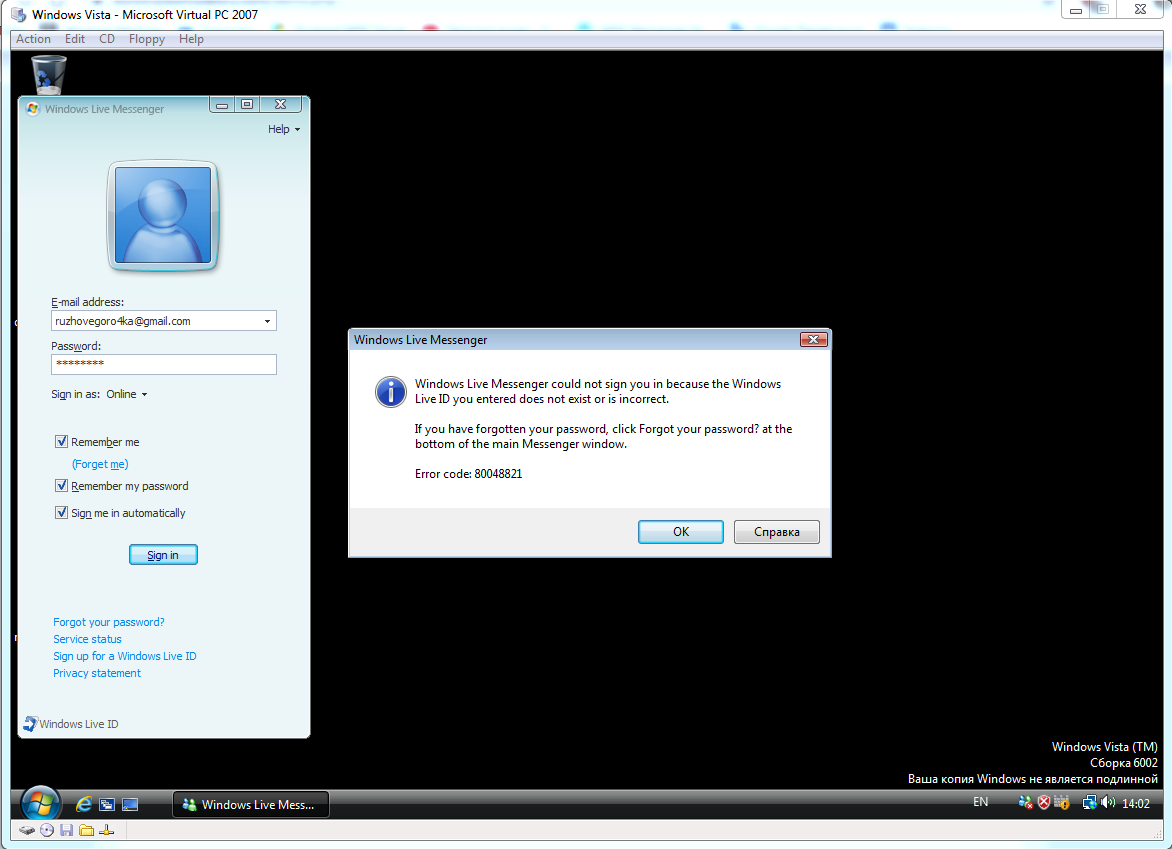The height and width of the screenshot is (849, 1172).
Task: Uncheck the Remember me checkbox
Action: point(62,442)
